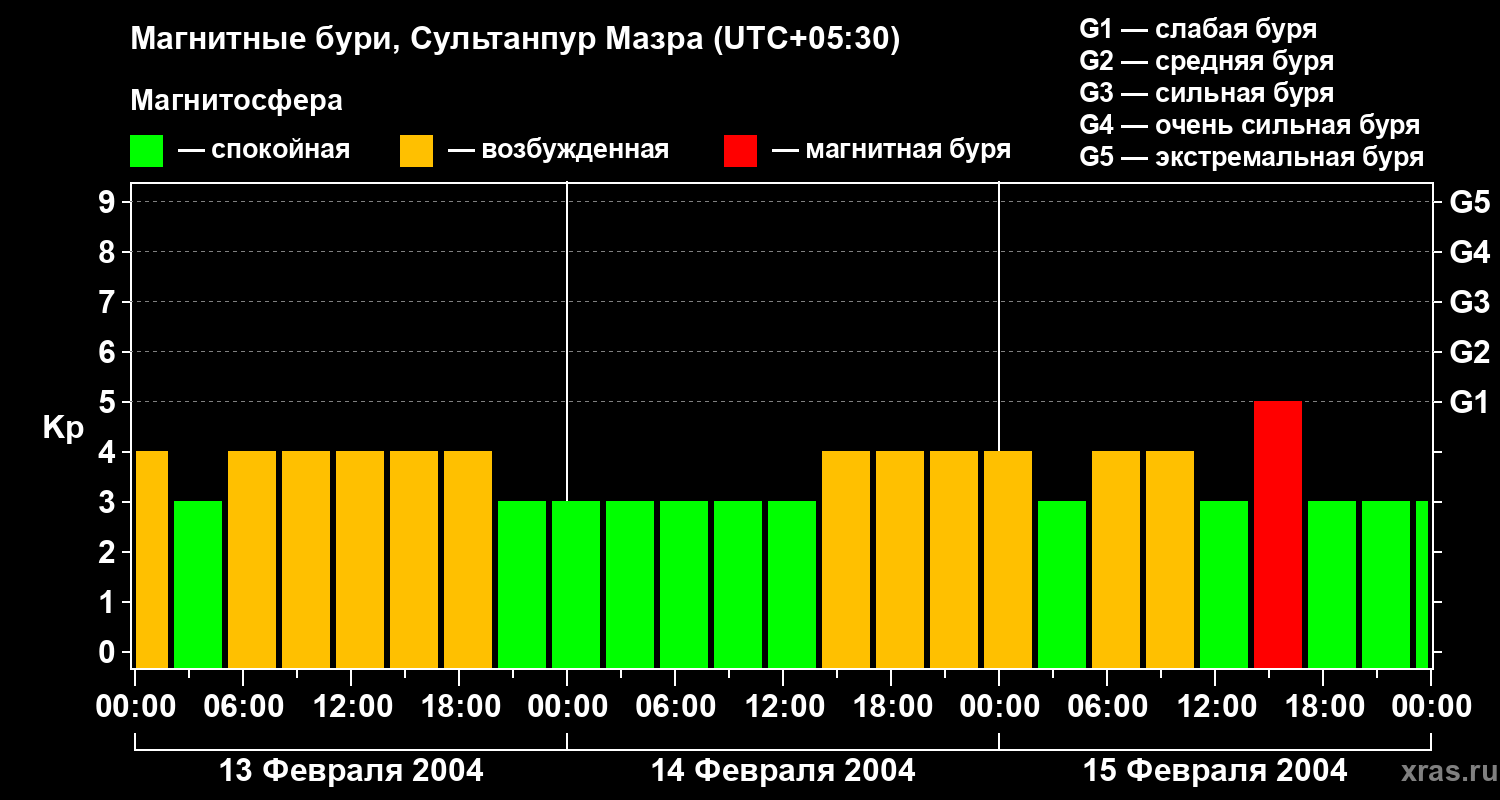The width and height of the screenshot is (1500, 800).
Task: Click the chart title "Магнитные бури, Сультанпур Мазра"
Action: coord(515,39)
